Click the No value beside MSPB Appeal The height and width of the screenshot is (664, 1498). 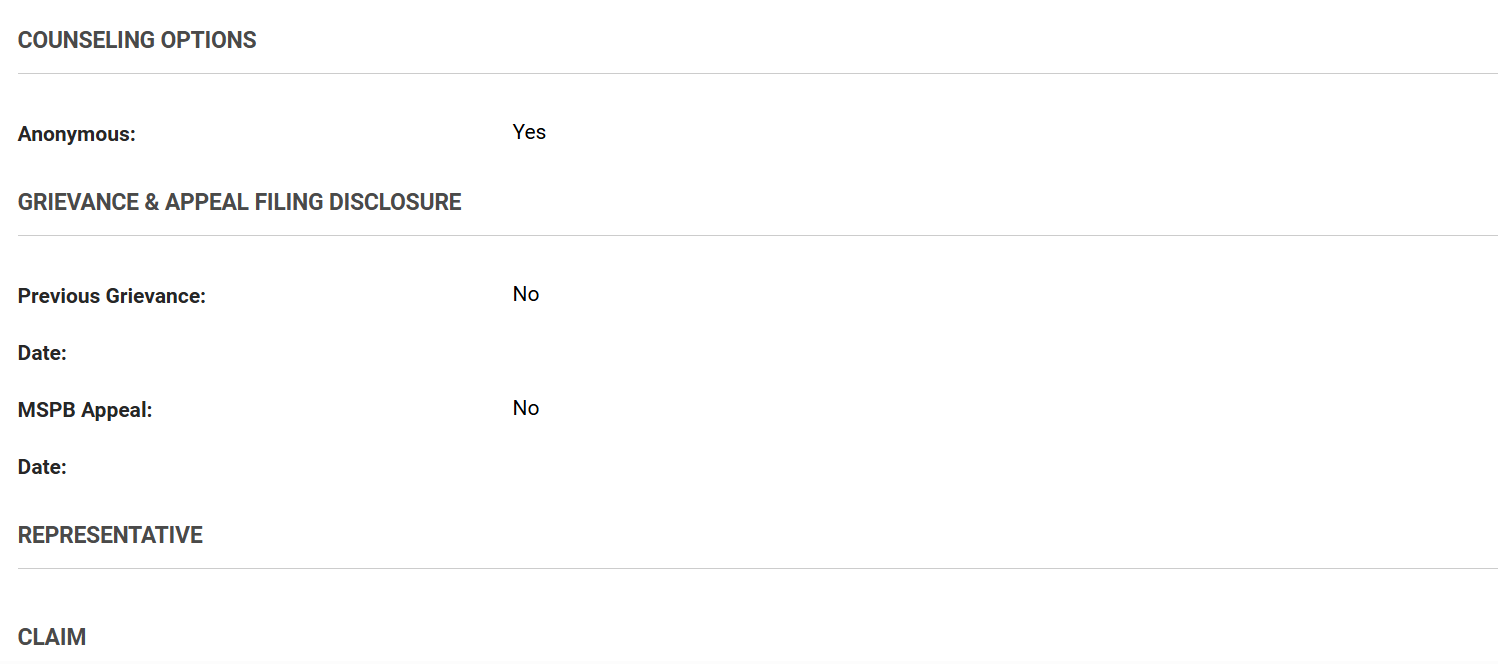click(526, 408)
